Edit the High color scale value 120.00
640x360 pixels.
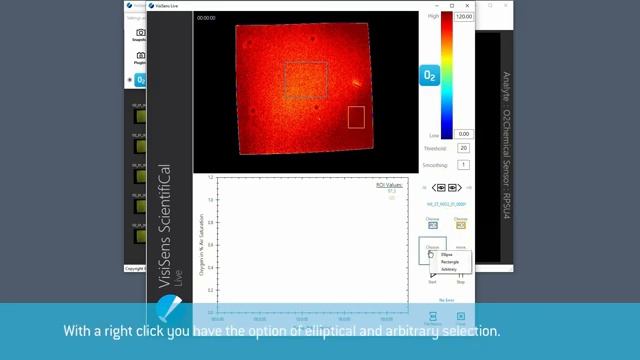(464, 17)
